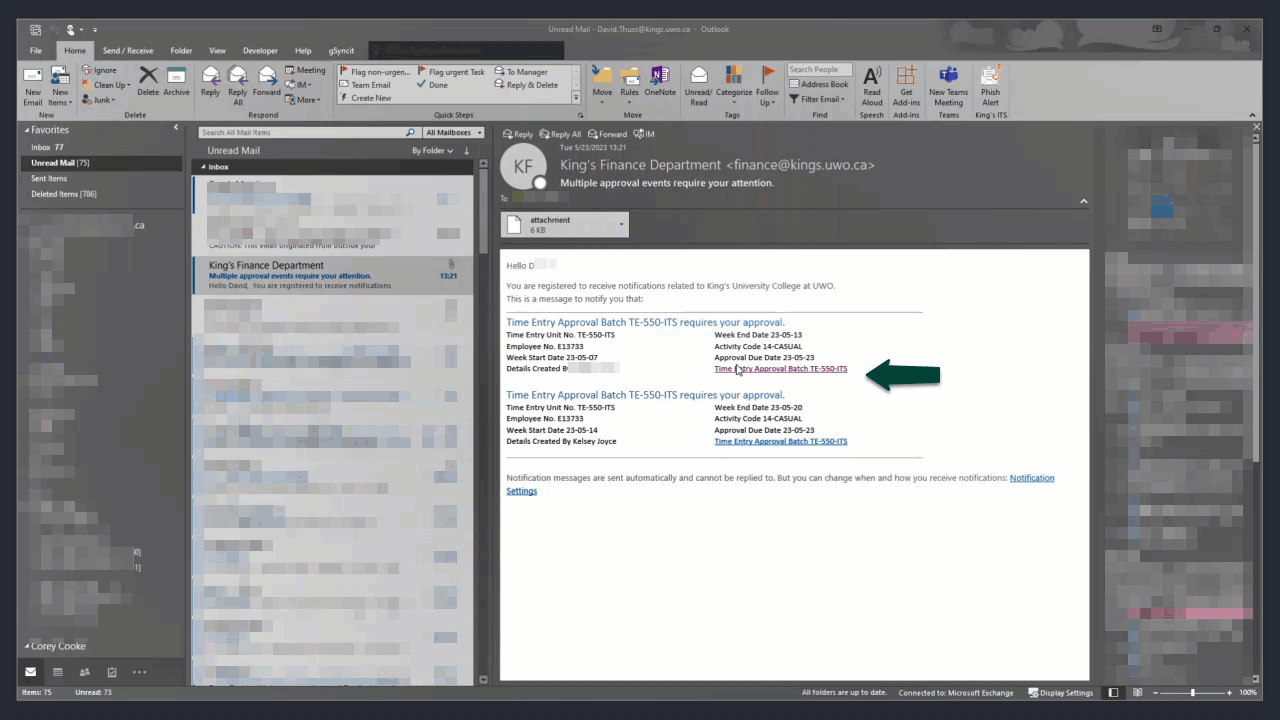The height and width of the screenshot is (720, 1280).
Task: Reply with a Meeting
Action: point(305,70)
